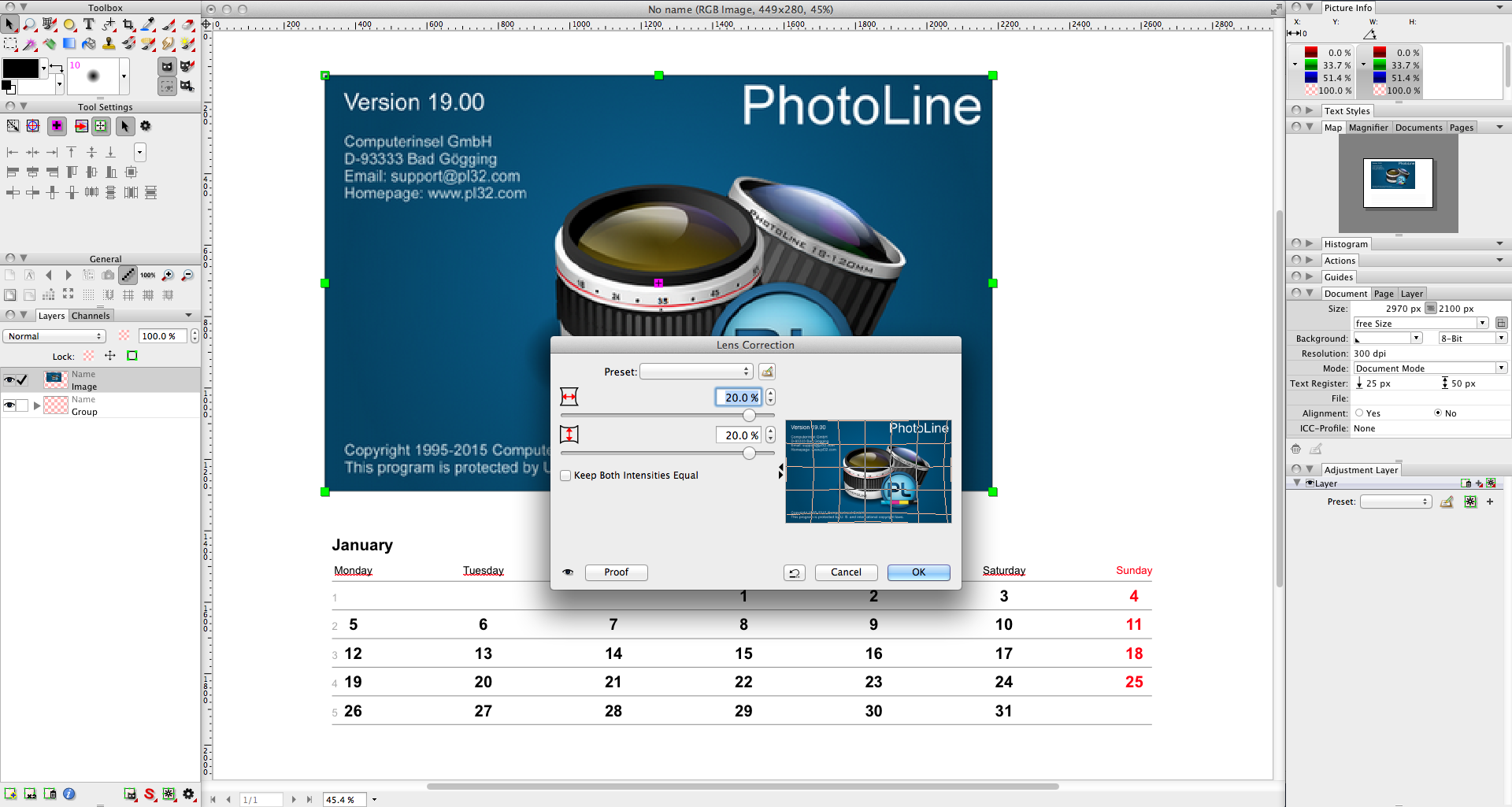Expand the Group layer

click(x=36, y=405)
